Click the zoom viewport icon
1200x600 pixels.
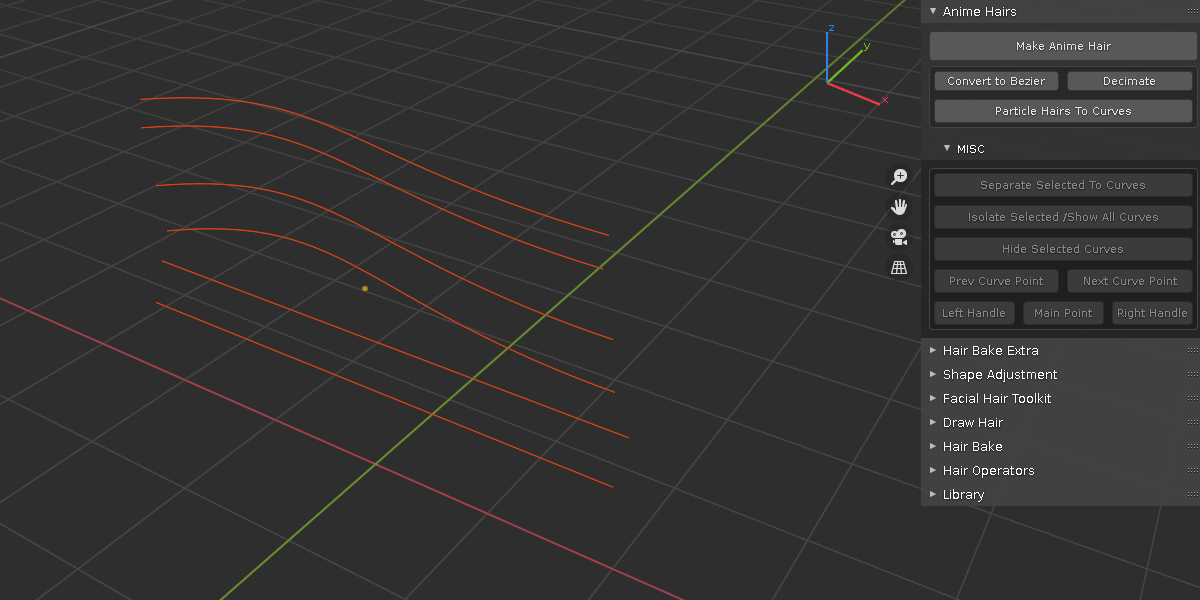pos(899,177)
